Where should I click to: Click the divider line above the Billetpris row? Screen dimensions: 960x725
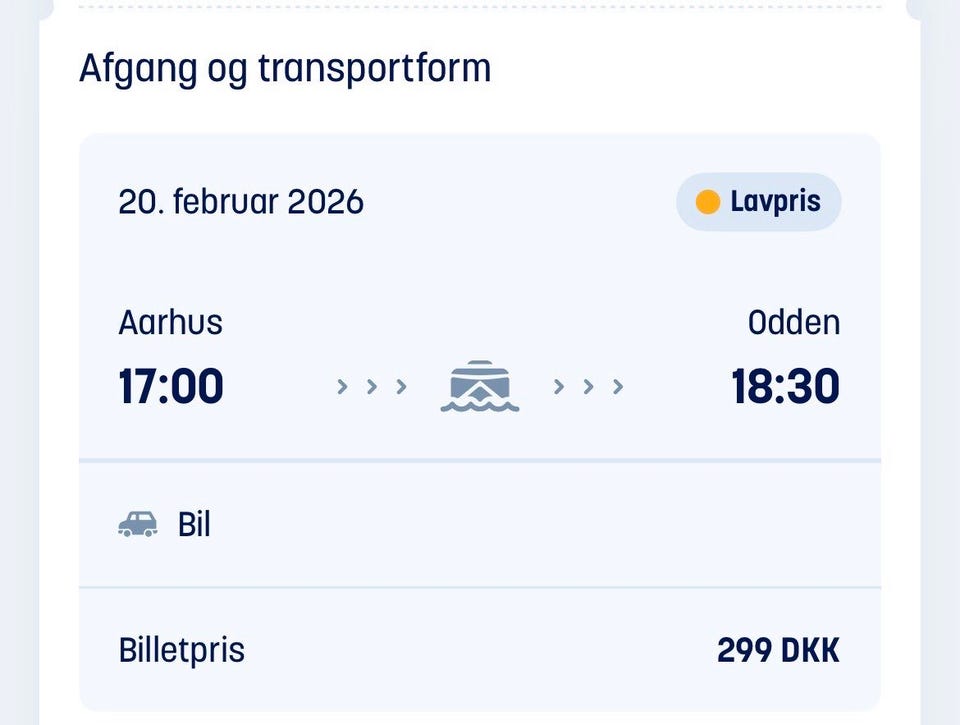point(480,587)
